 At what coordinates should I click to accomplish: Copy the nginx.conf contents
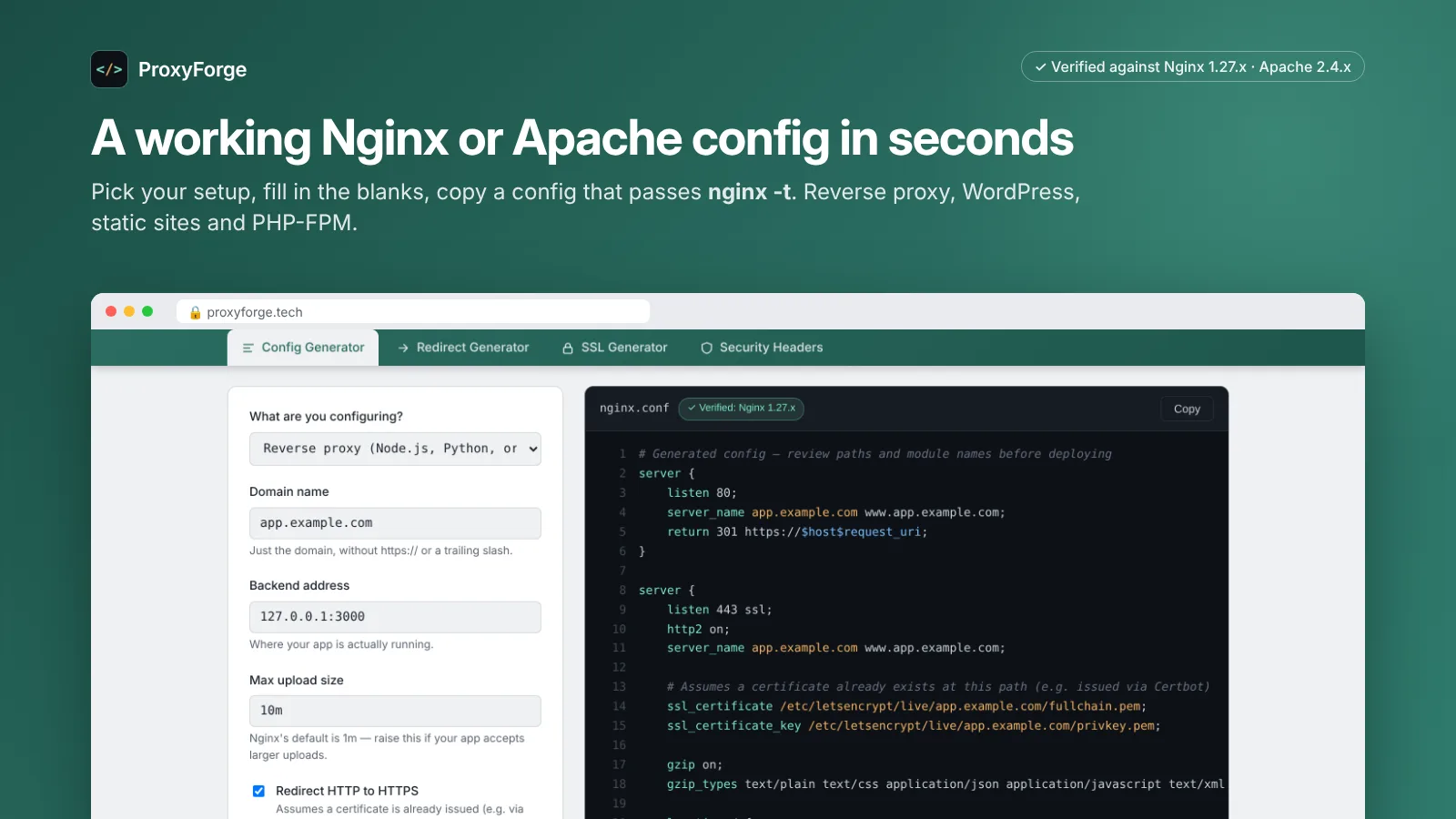[x=1187, y=409]
